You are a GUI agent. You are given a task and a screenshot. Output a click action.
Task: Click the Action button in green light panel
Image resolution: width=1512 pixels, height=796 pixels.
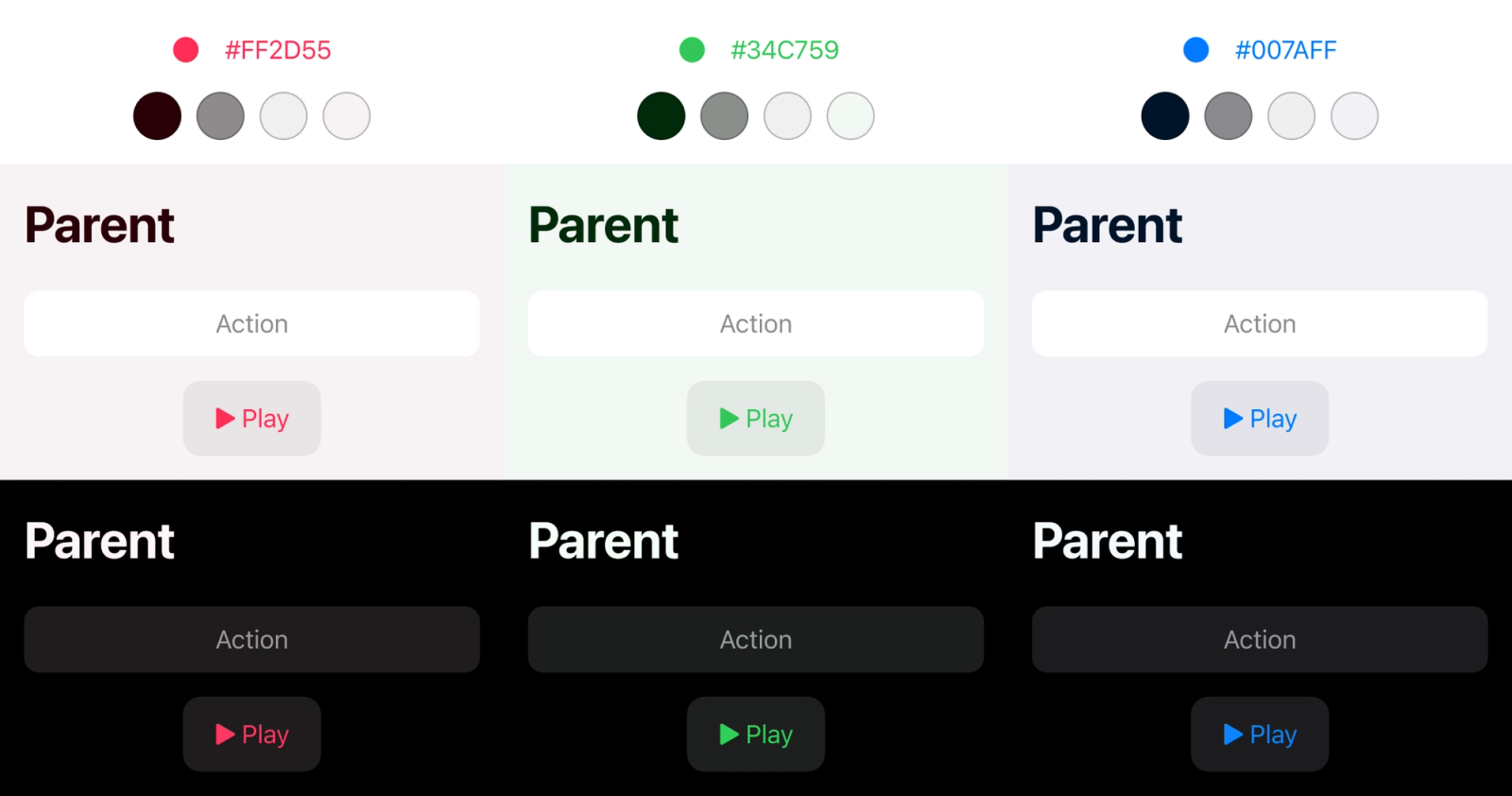(x=756, y=323)
